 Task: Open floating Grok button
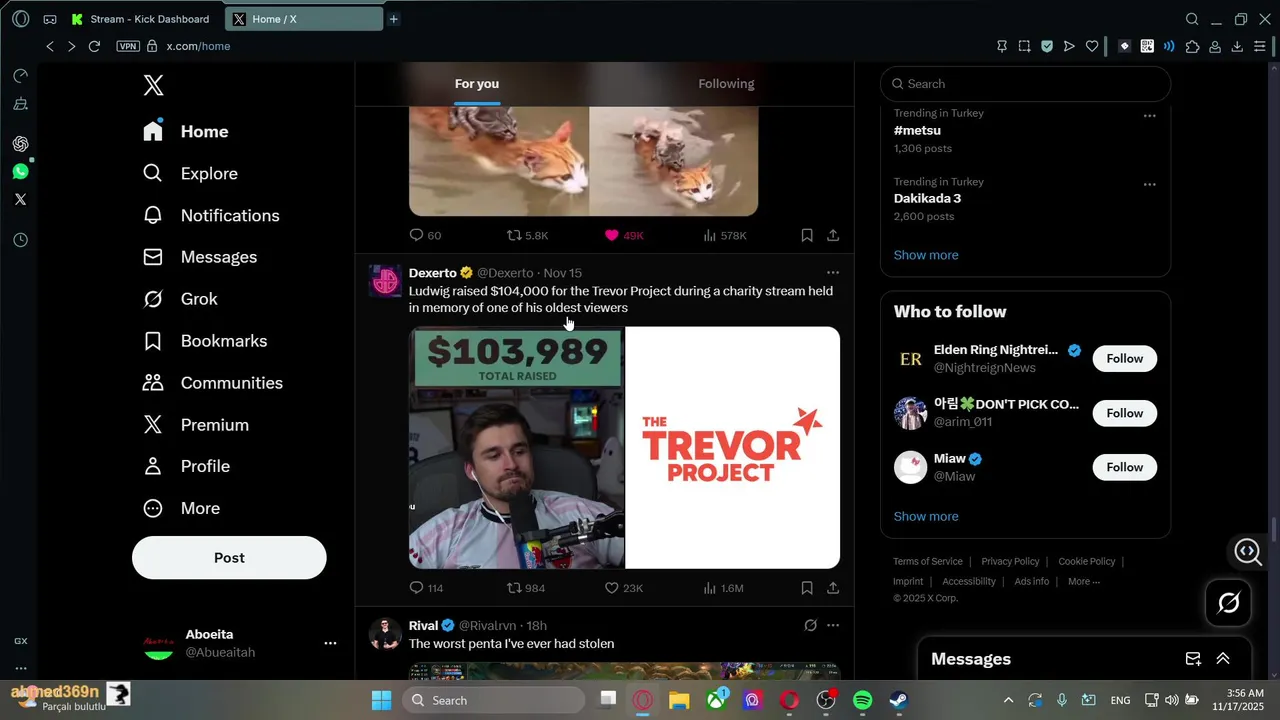point(1229,603)
